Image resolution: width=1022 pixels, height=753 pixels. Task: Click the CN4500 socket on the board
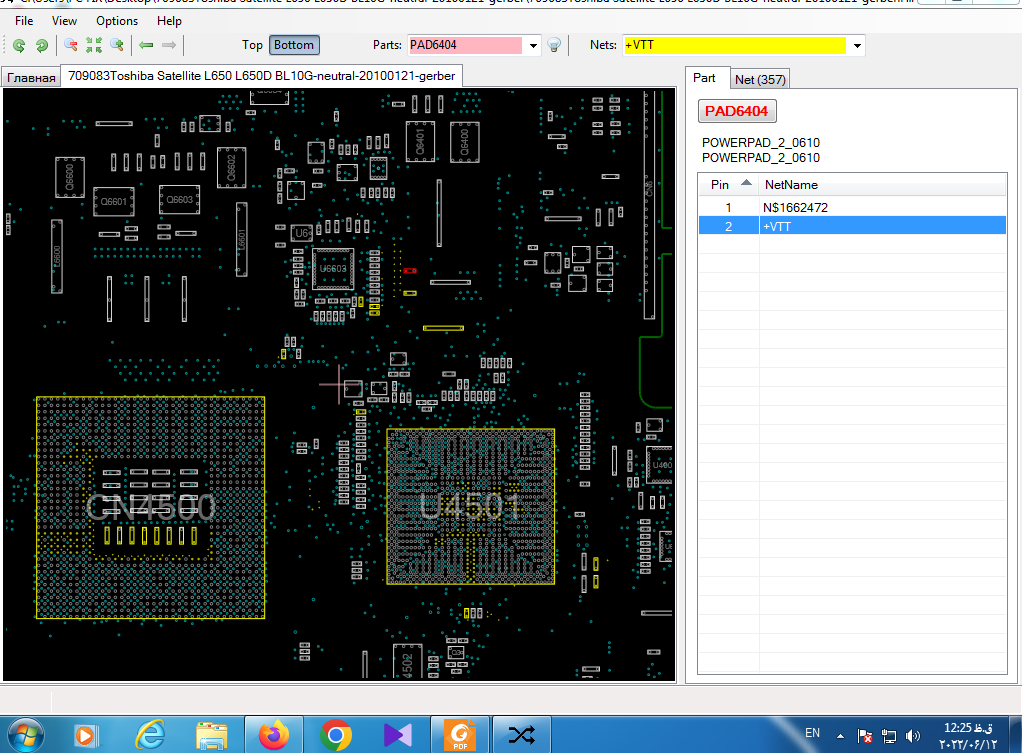tap(151, 507)
